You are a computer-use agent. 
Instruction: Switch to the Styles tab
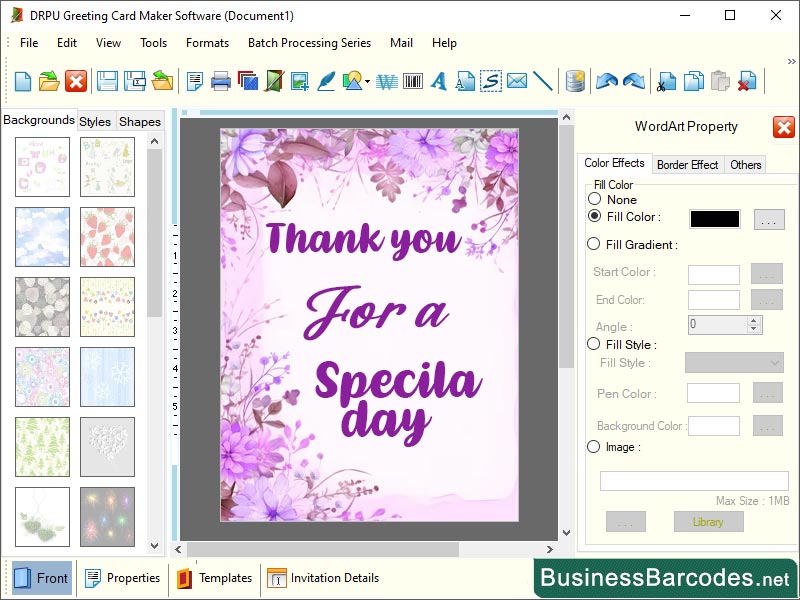point(95,121)
